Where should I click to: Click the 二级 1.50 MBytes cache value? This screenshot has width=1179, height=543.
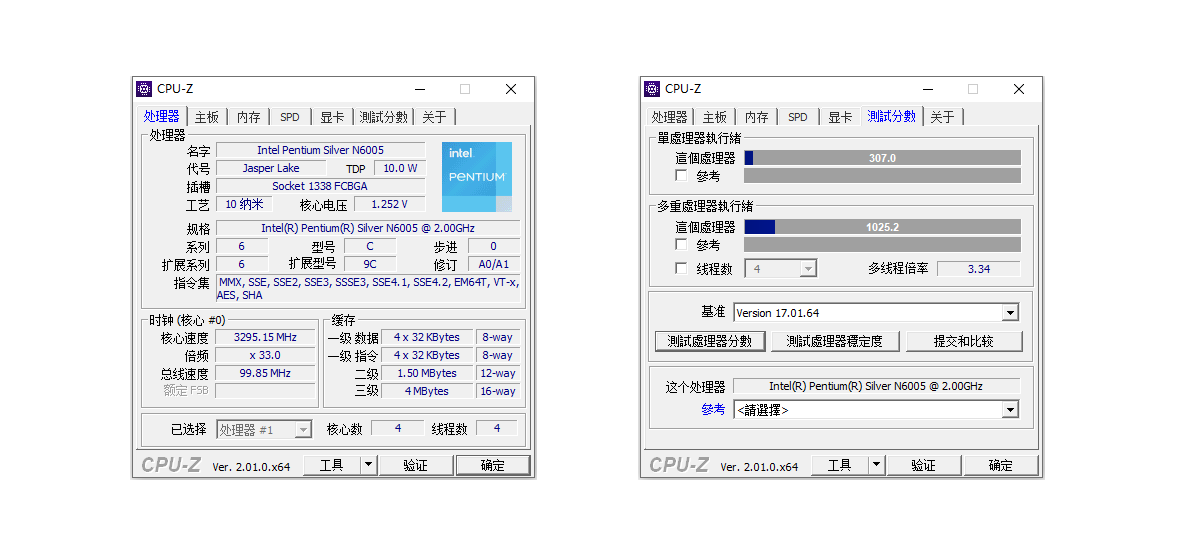click(x=426, y=373)
